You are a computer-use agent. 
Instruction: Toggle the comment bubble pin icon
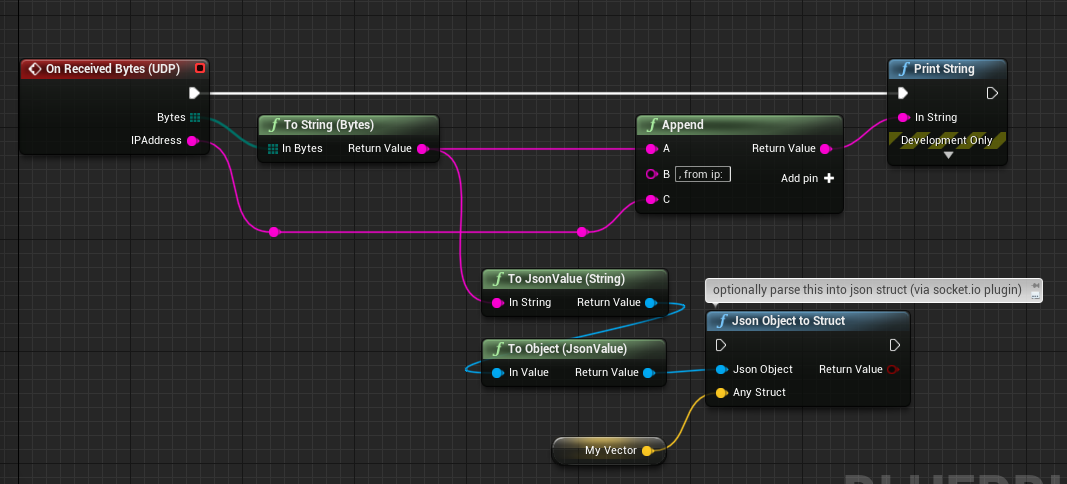point(1035,285)
